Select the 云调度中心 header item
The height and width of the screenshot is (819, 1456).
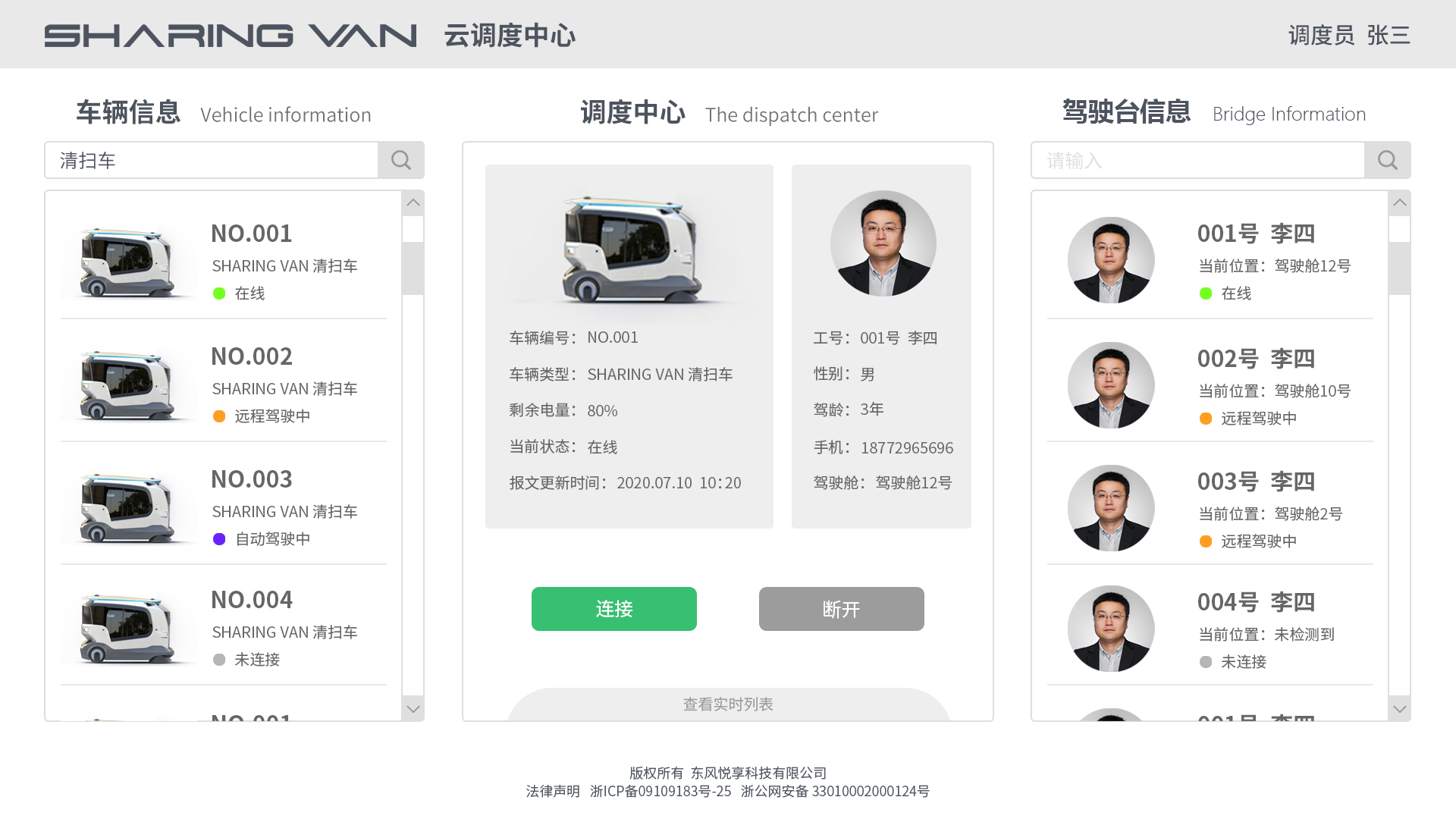point(510,35)
